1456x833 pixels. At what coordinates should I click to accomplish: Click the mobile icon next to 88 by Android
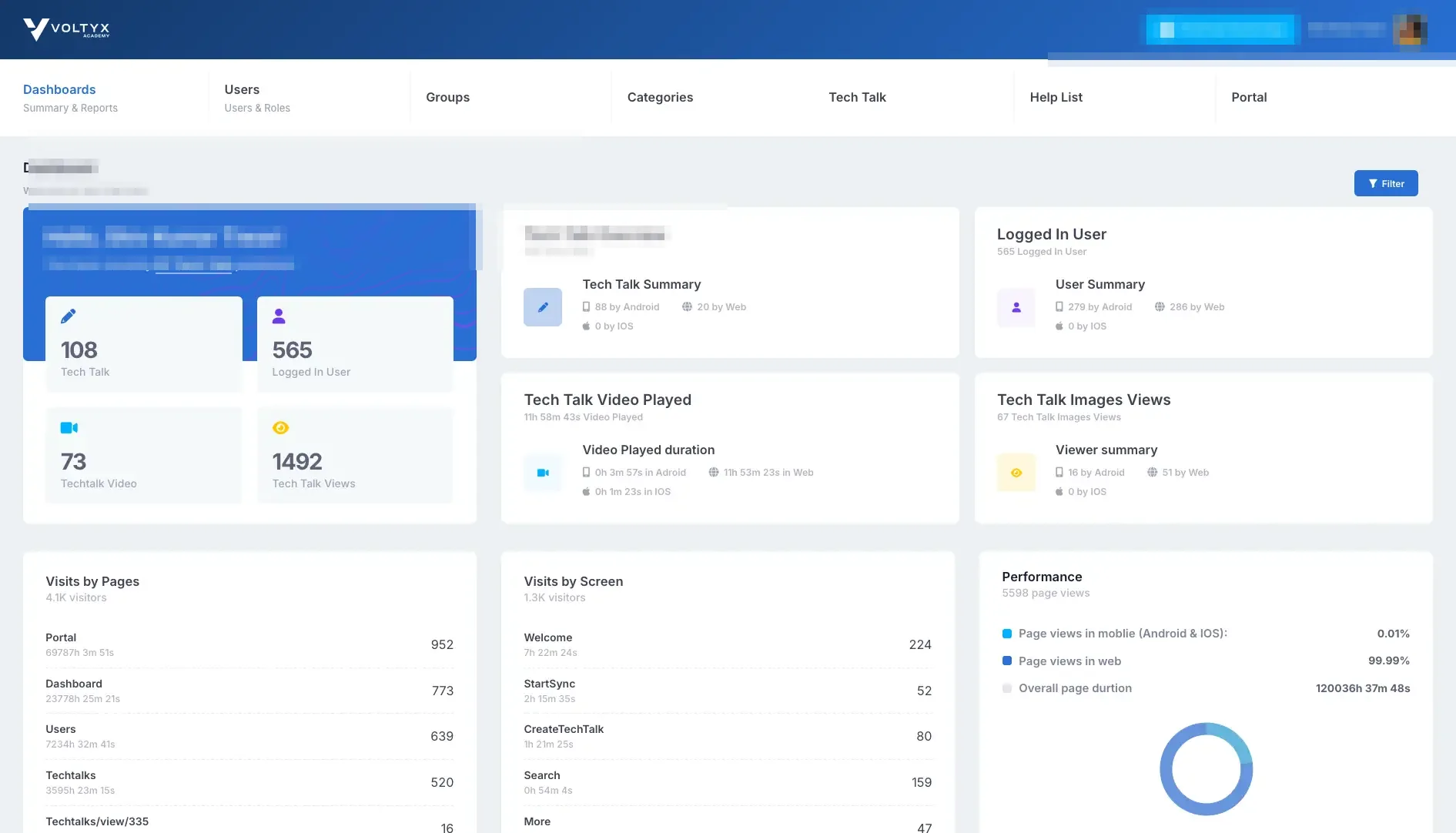pos(587,306)
